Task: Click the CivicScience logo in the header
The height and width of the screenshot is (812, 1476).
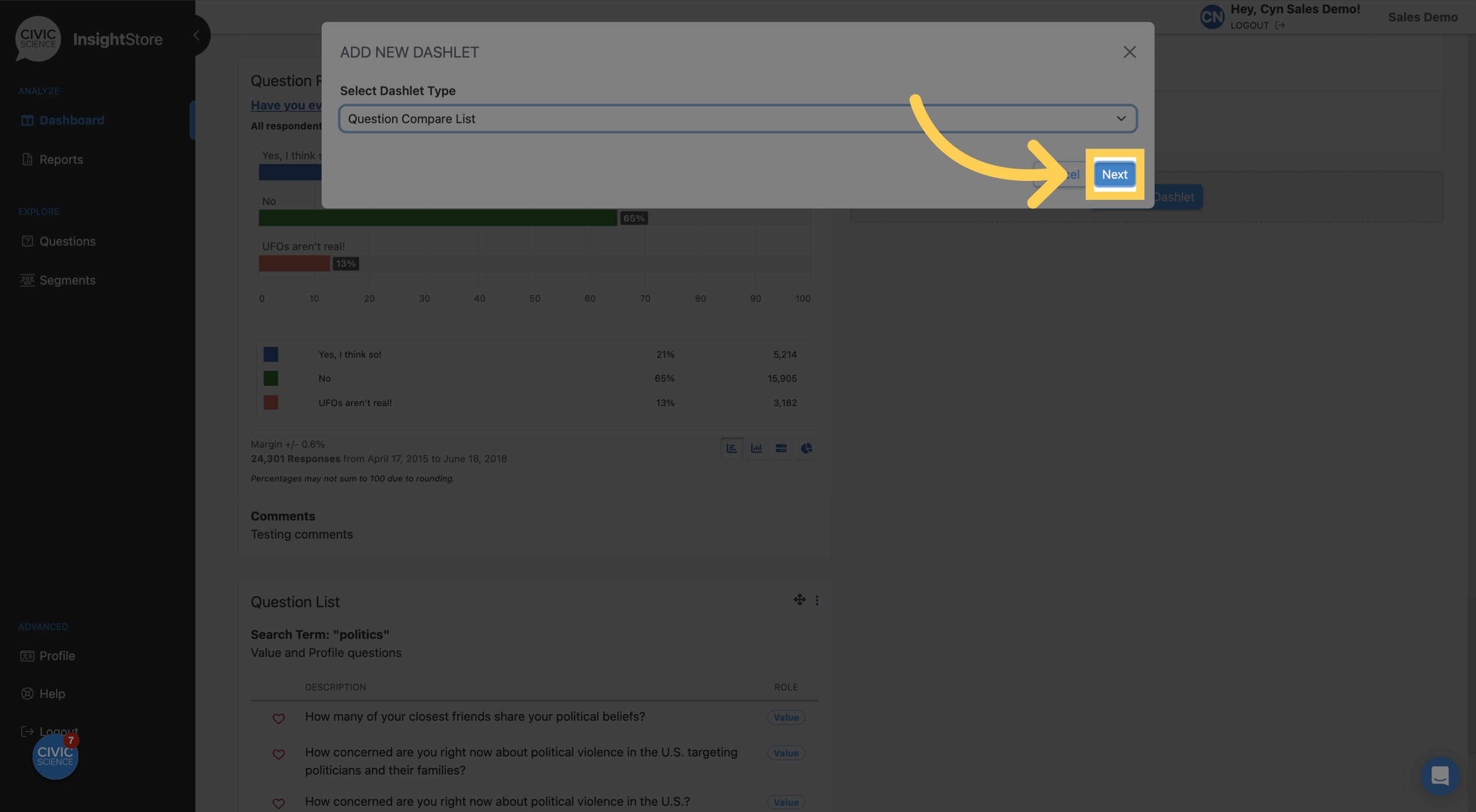Action: coord(38,39)
